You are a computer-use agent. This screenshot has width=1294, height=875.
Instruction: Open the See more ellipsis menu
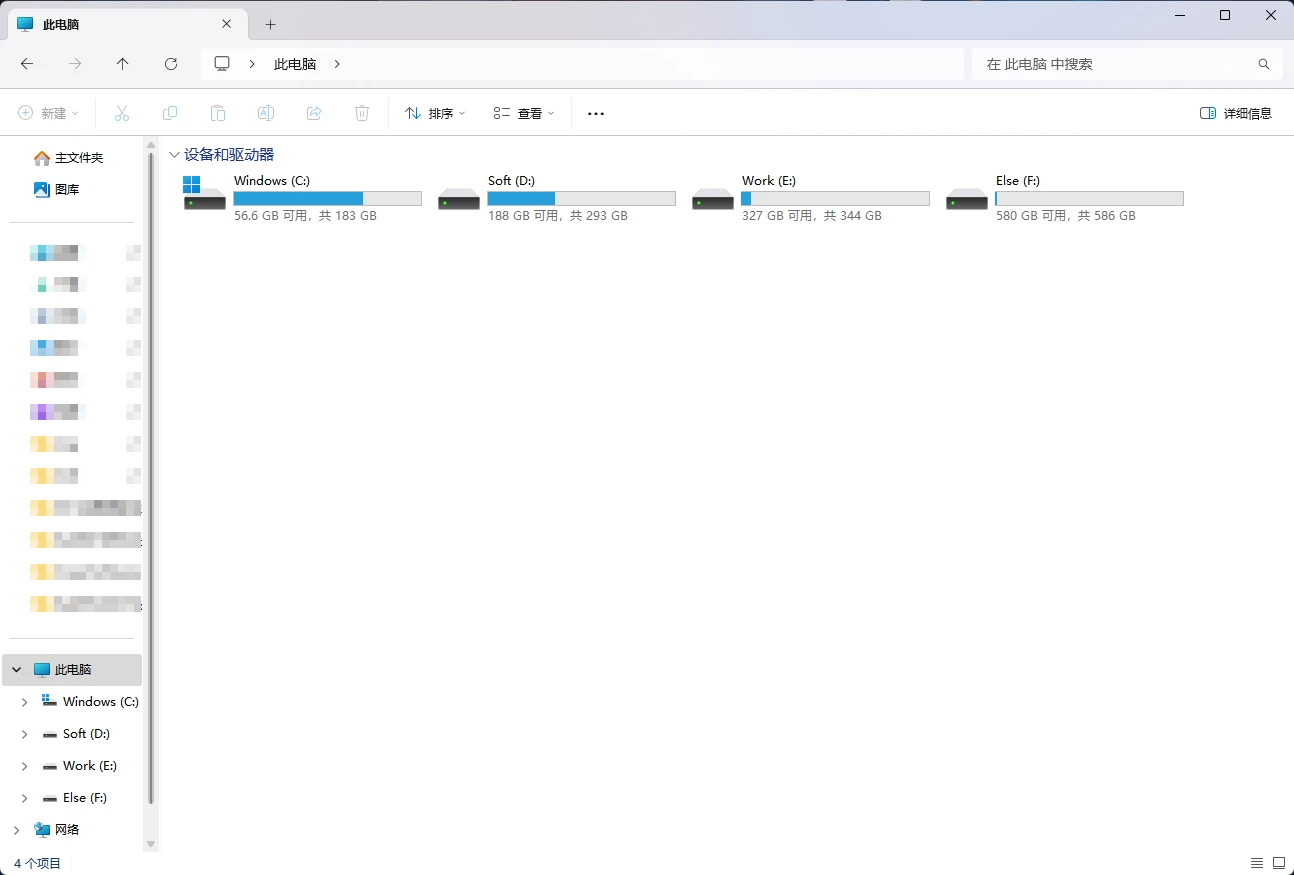(596, 113)
